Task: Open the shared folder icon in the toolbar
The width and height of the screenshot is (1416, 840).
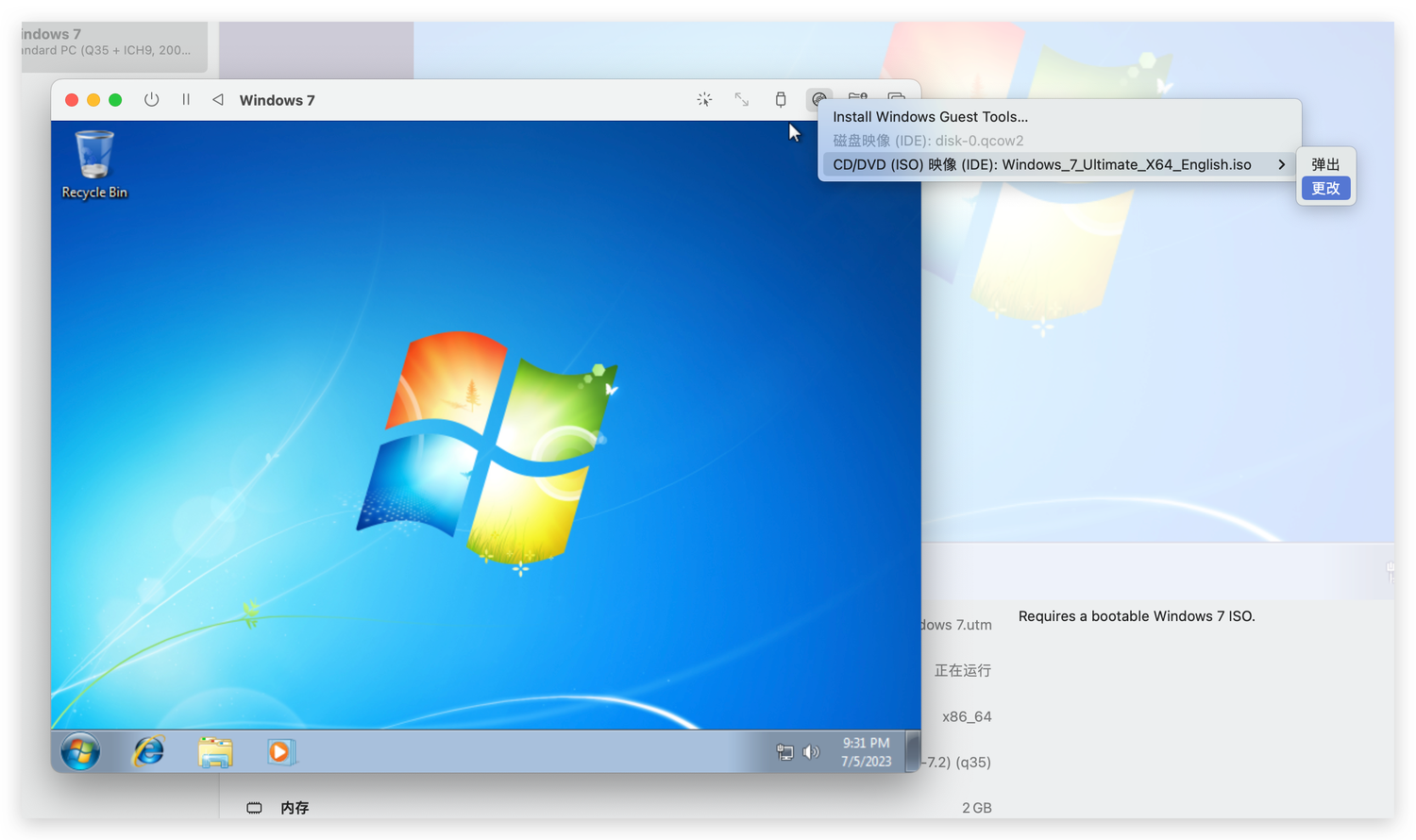Action: click(857, 97)
